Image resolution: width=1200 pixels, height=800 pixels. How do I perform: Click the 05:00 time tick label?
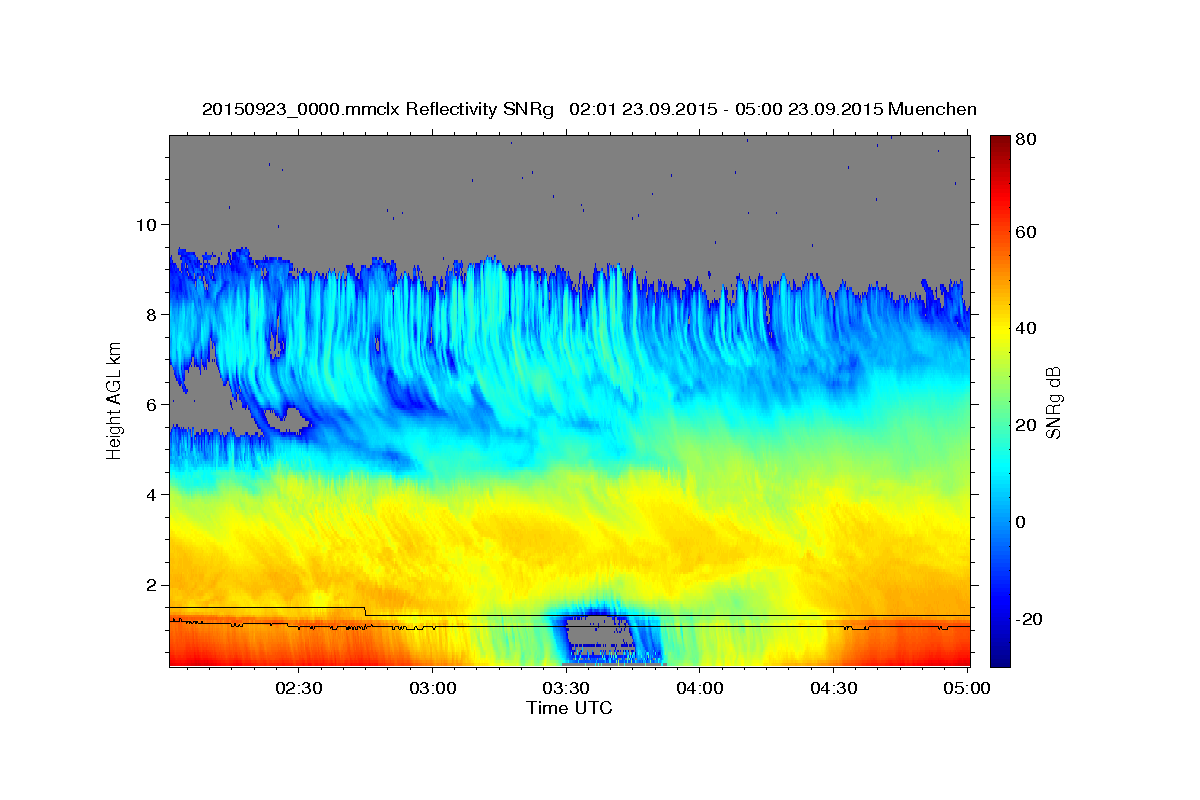tap(967, 688)
